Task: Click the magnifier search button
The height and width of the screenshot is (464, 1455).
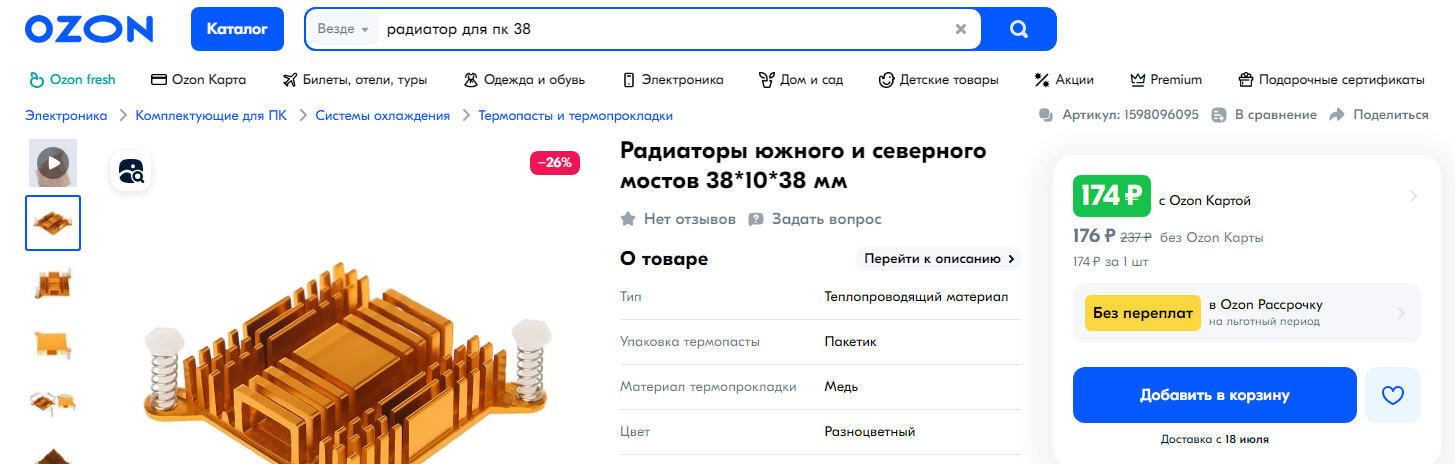Action: [x=1018, y=29]
